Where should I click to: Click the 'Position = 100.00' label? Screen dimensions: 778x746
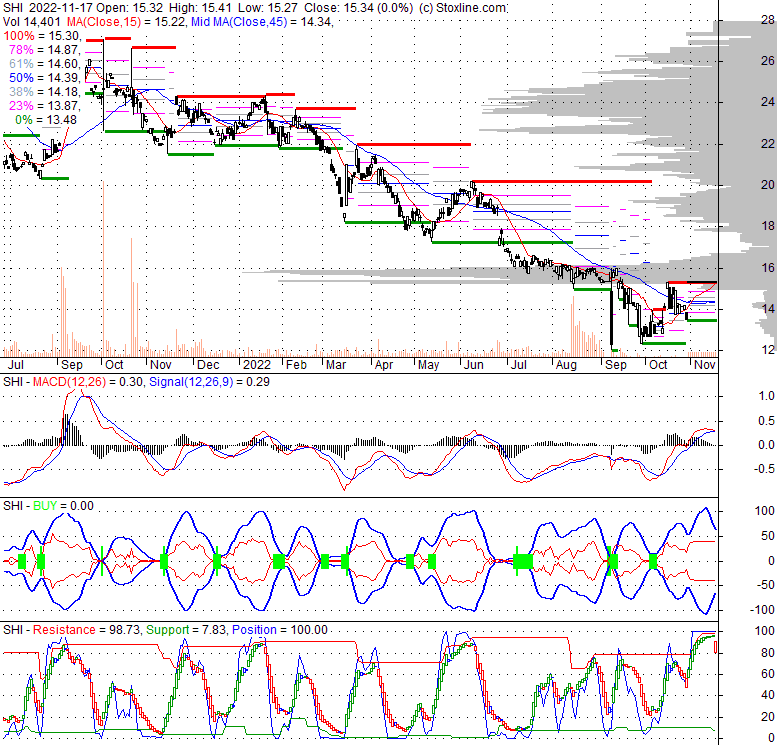pyautogui.click(x=280, y=630)
